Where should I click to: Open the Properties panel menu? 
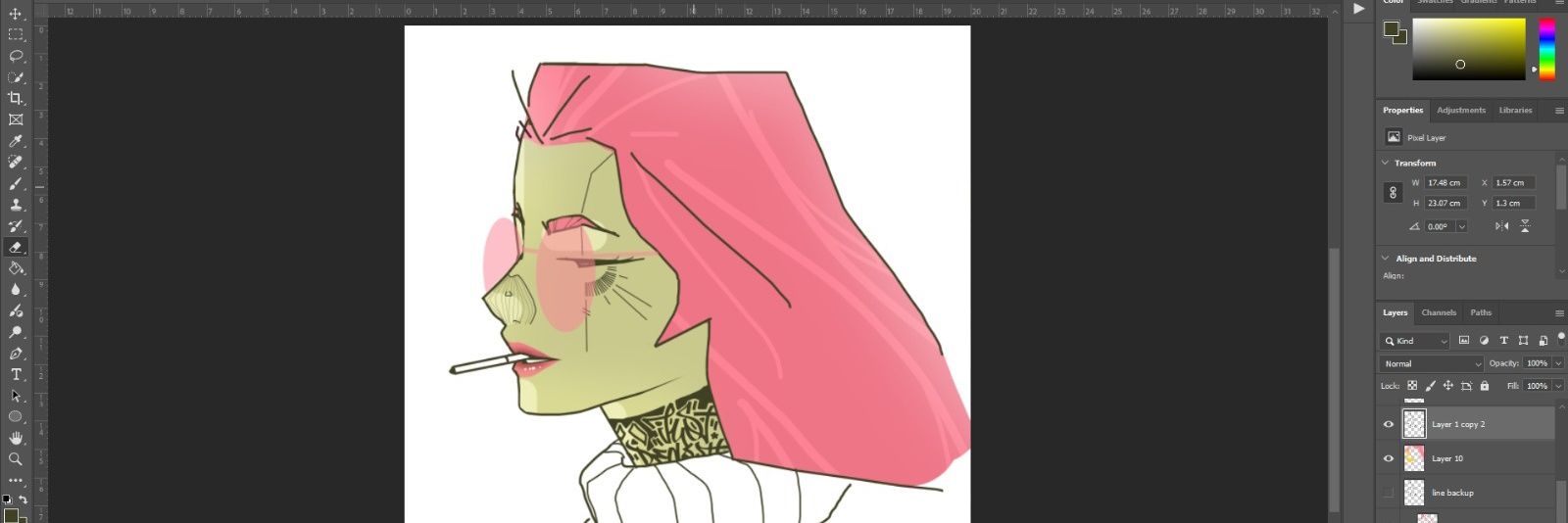[1559, 111]
